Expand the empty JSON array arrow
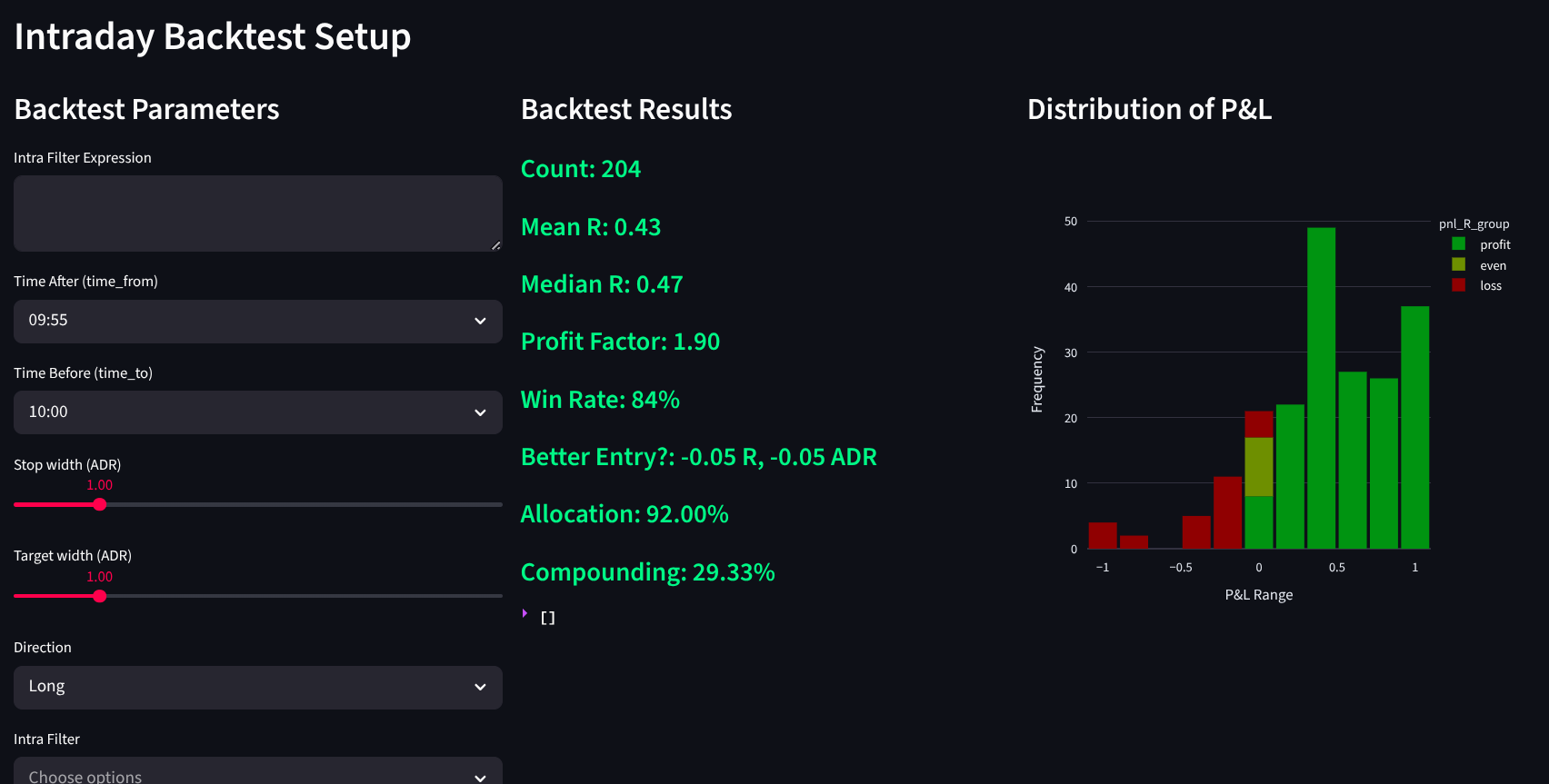The image size is (1549, 784). (x=525, y=614)
